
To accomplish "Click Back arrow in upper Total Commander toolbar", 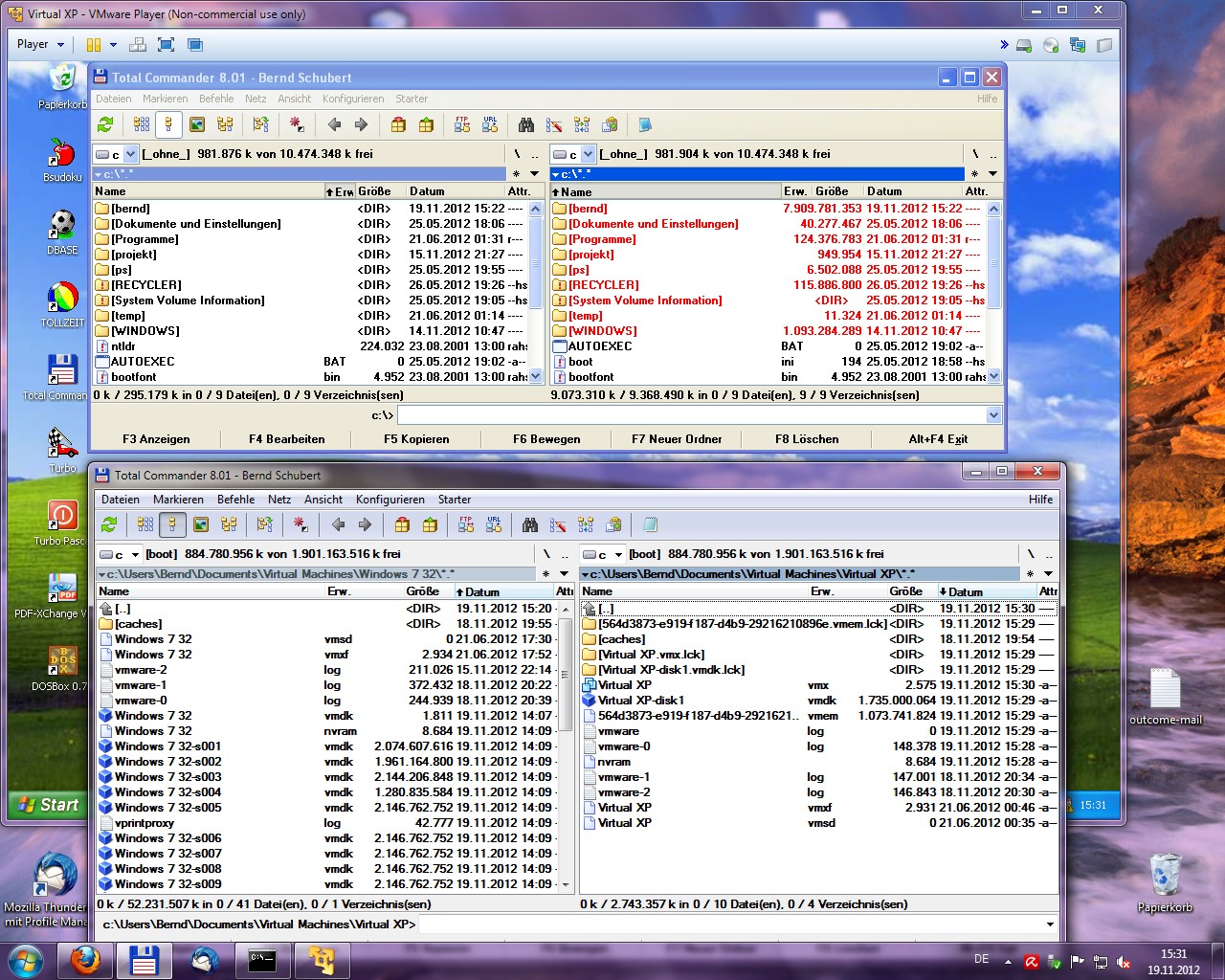I will pyautogui.click(x=334, y=124).
